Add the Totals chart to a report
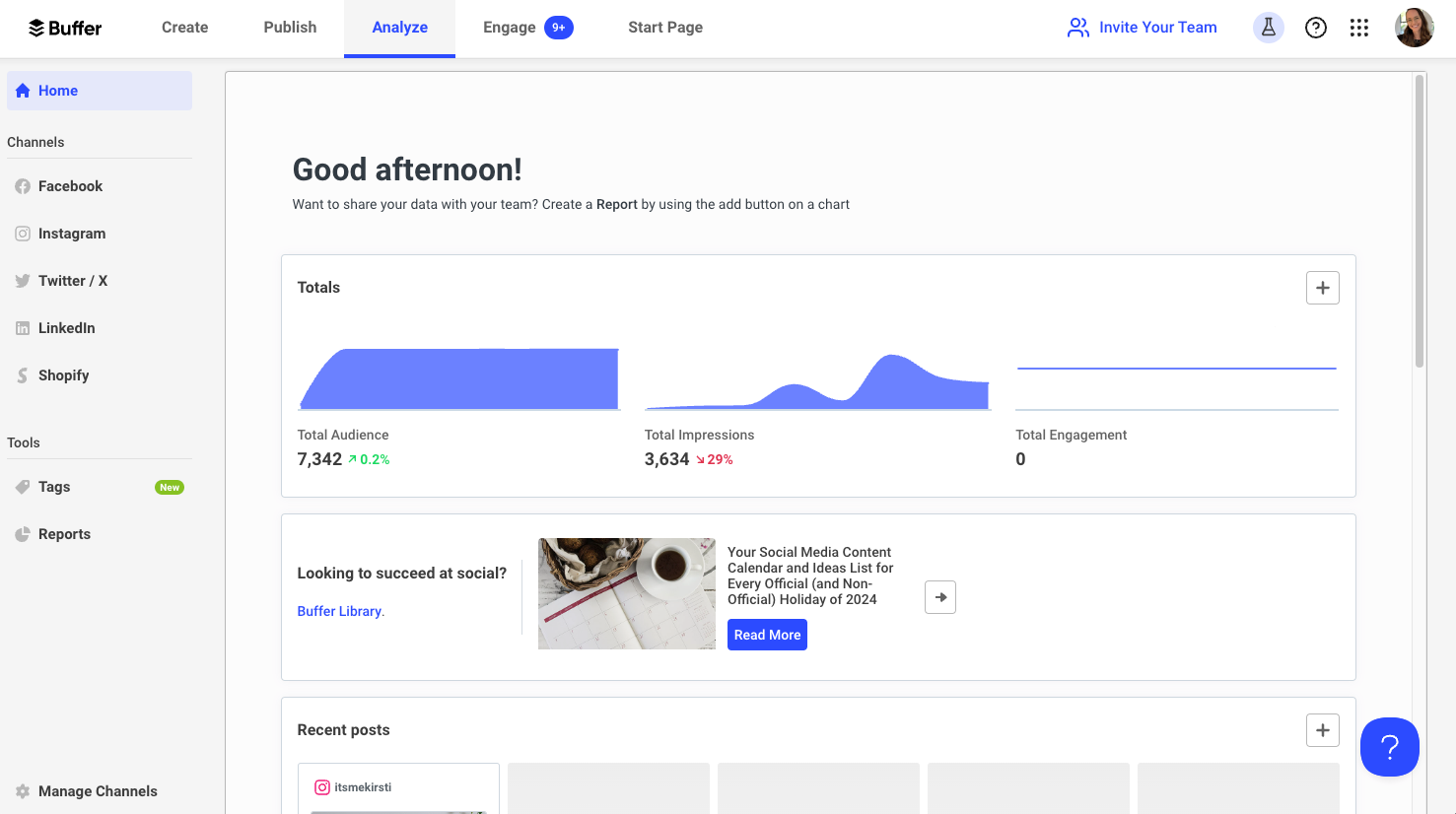 coord(1322,287)
